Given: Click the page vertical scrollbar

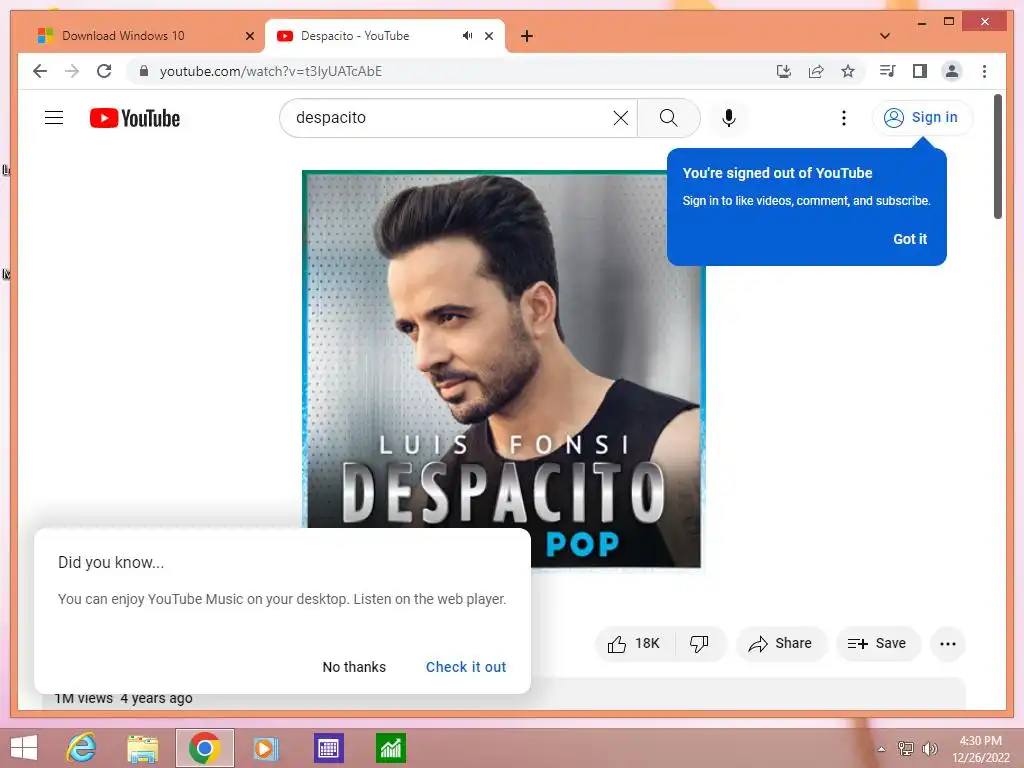Looking at the screenshot, I should (x=998, y=157).
